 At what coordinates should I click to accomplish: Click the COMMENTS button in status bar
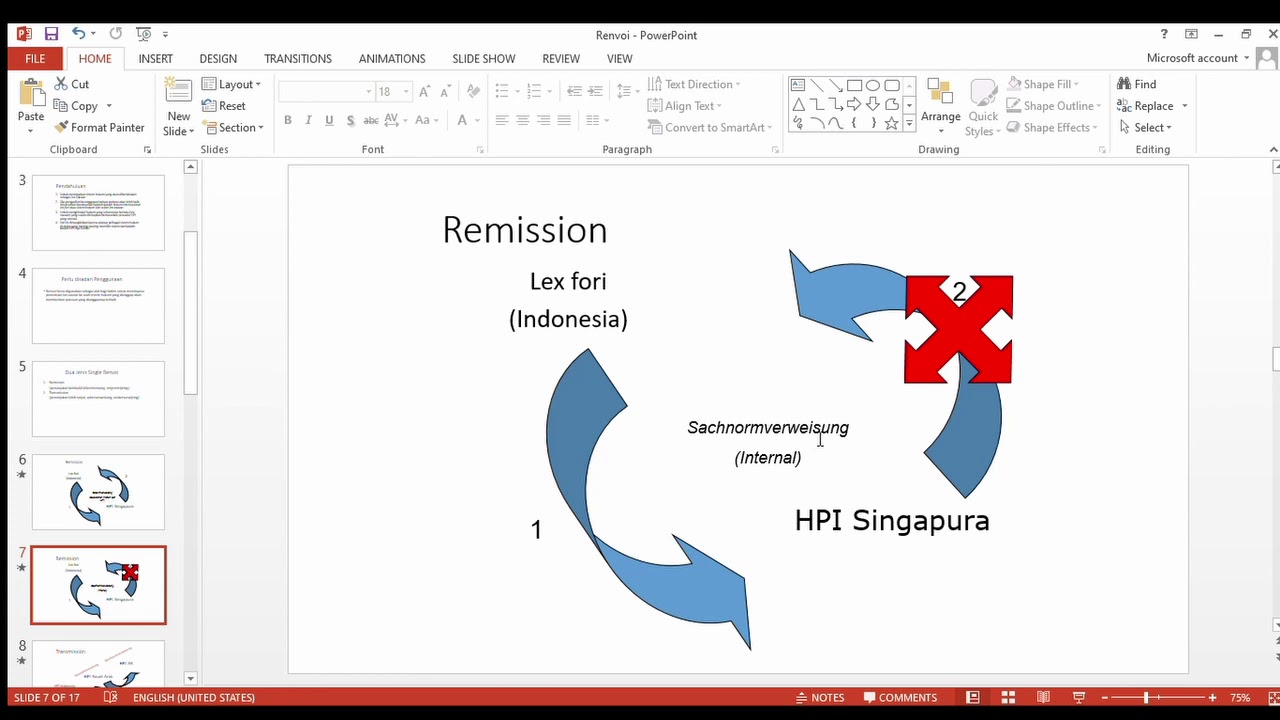point(901,697)
